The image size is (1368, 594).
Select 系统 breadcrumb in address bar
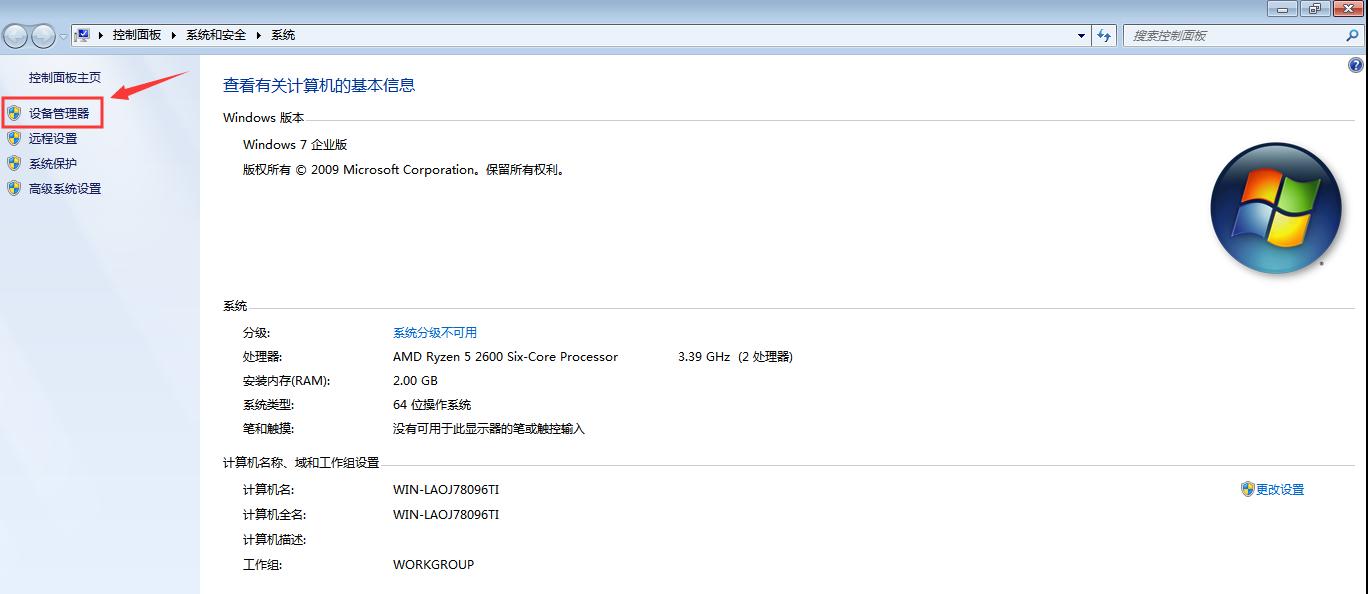(x=283, y=35)
